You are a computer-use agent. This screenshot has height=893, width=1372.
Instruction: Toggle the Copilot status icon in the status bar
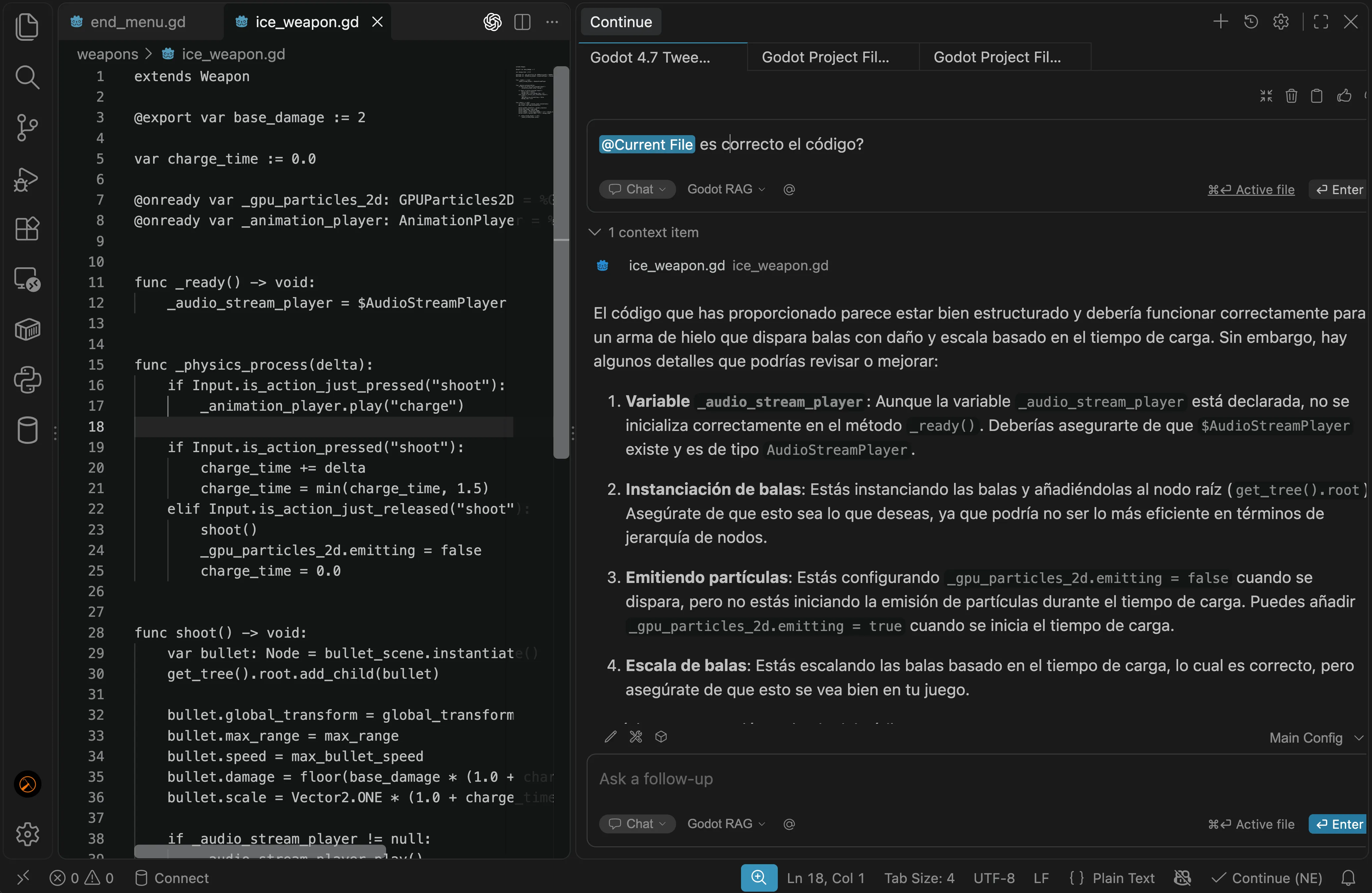point(1182,878)
